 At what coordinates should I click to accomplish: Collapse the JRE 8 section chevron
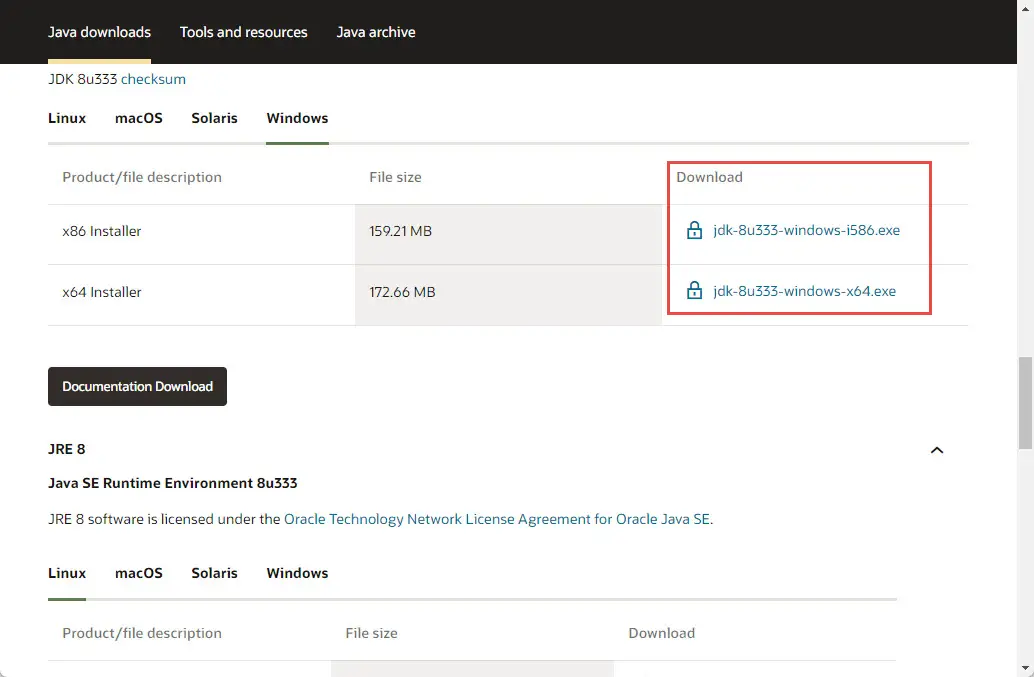pyautogui.click(x=937, y=450)
